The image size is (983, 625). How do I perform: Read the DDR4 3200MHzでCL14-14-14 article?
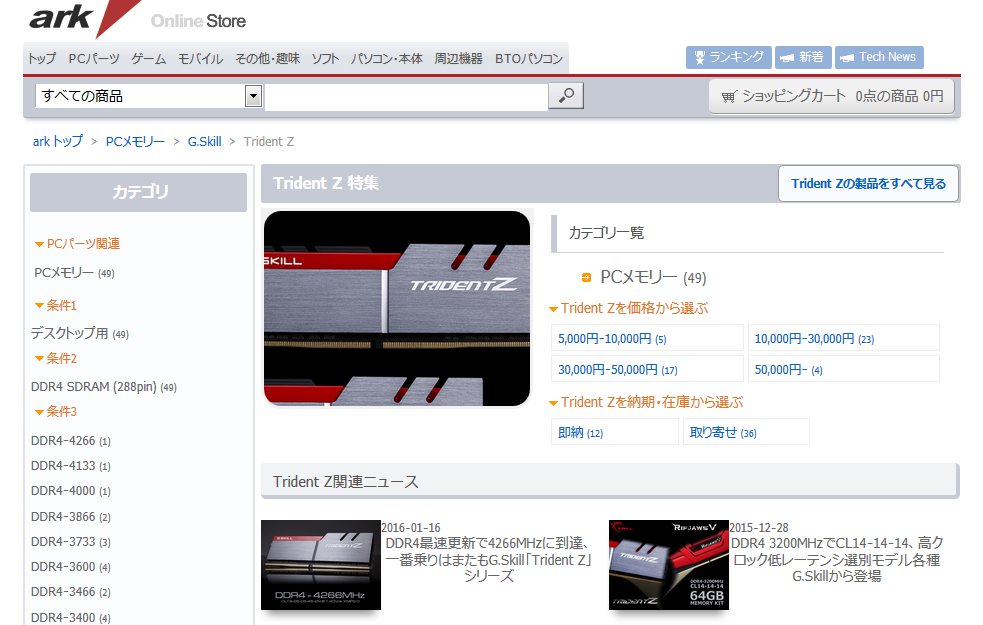(x=837, y=559)
